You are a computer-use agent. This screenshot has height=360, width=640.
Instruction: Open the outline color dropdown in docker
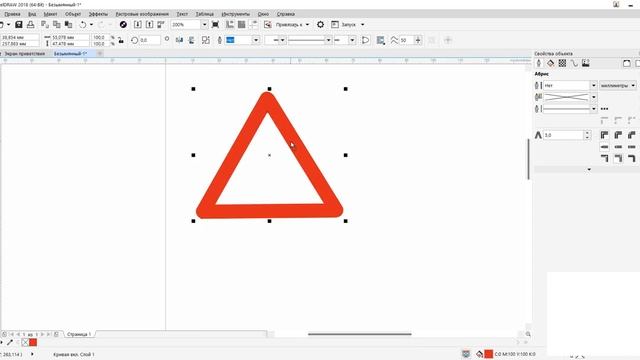pyautogui.click(x=593, y=97)
